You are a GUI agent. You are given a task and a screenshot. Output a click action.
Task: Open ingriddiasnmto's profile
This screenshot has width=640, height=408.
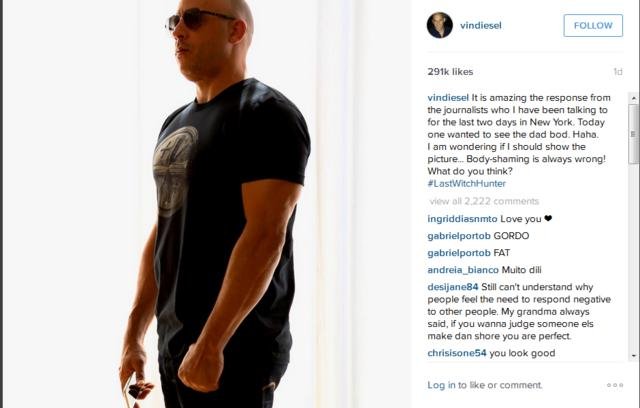coord(462,219)
